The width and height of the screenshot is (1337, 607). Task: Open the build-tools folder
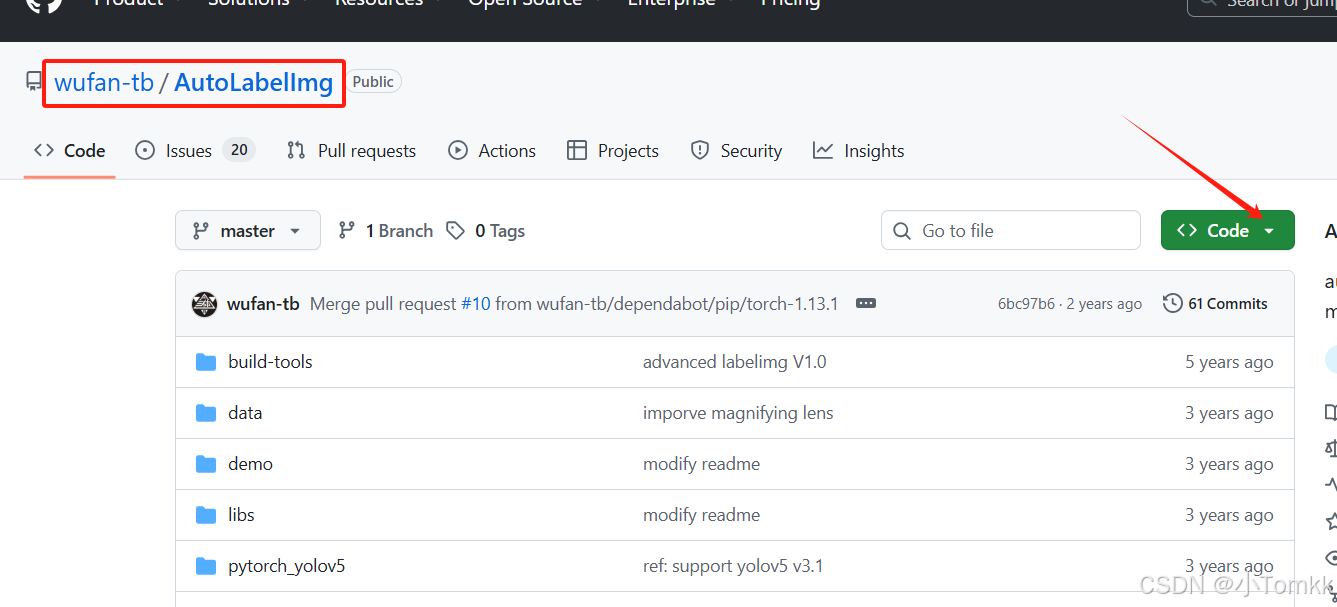point(270,362)
